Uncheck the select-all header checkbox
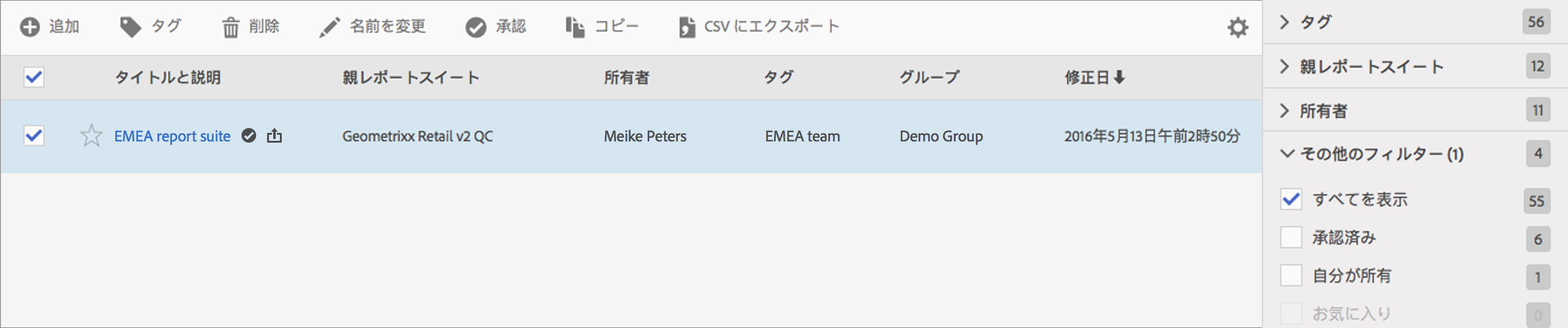 34,77
